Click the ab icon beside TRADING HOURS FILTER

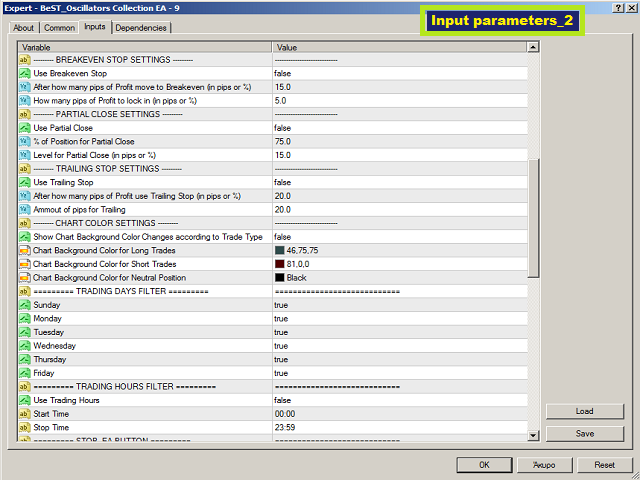25,387
